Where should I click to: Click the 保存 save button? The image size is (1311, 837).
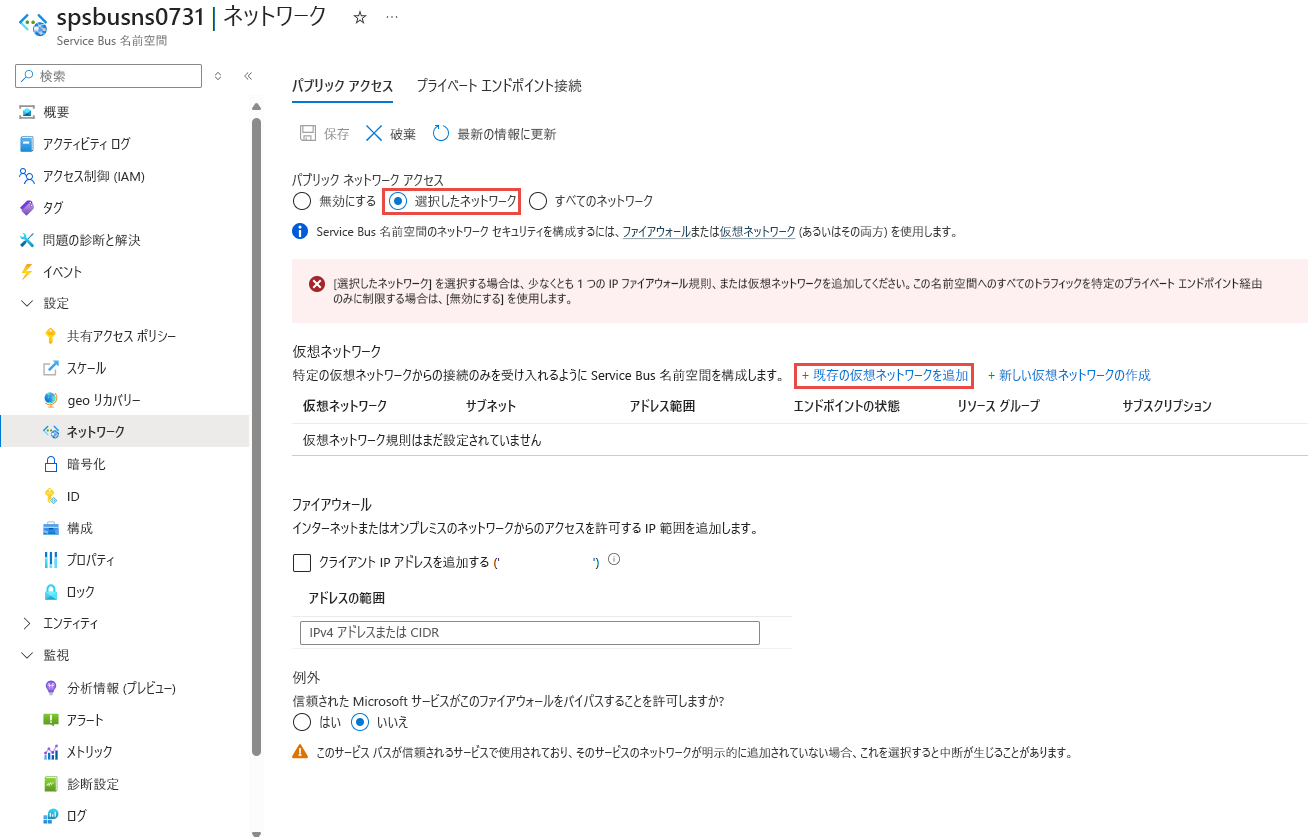point(325,134)
